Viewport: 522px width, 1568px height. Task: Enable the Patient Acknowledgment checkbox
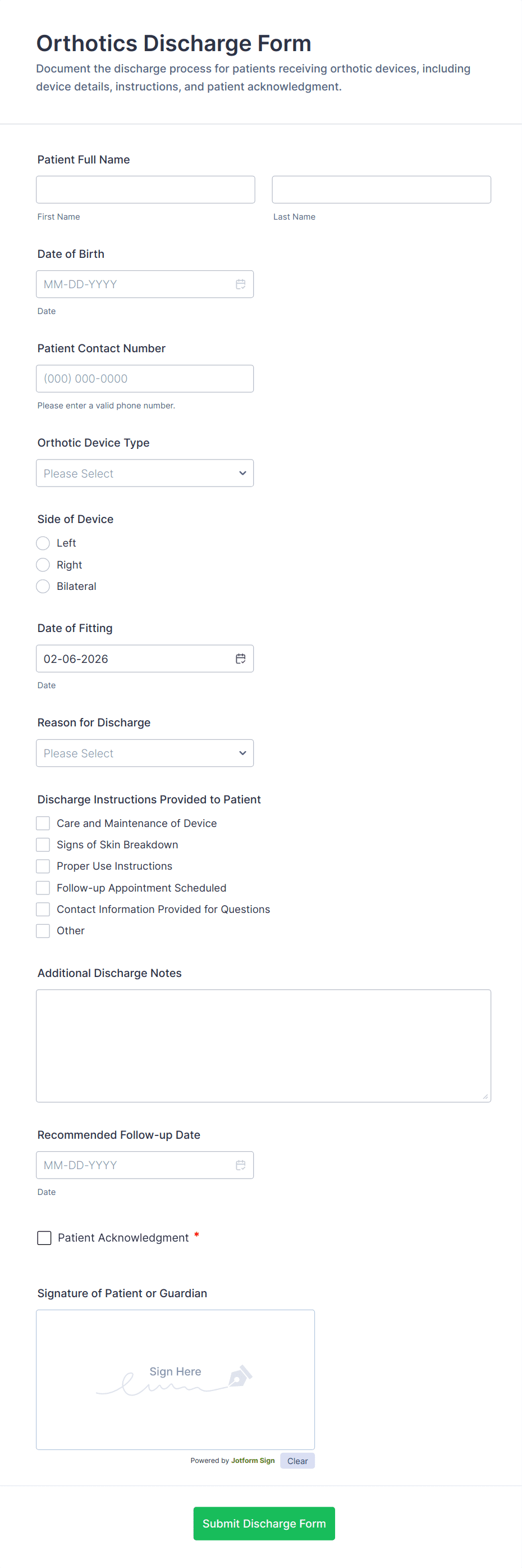point(44,1238)
